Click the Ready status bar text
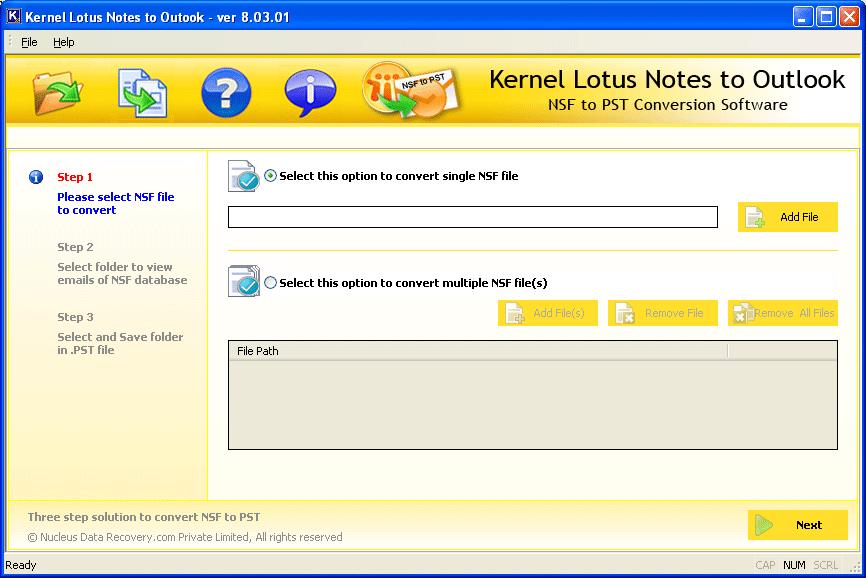 pos(21,565)
